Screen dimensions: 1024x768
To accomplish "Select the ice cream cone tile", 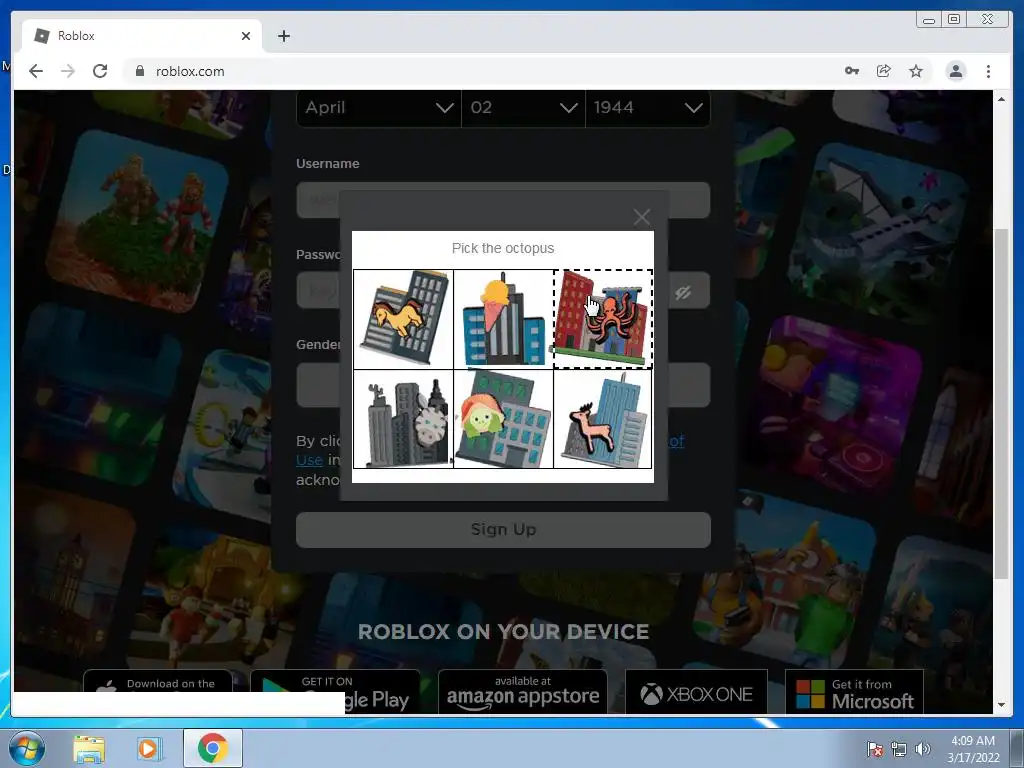I will pos(504,319).
